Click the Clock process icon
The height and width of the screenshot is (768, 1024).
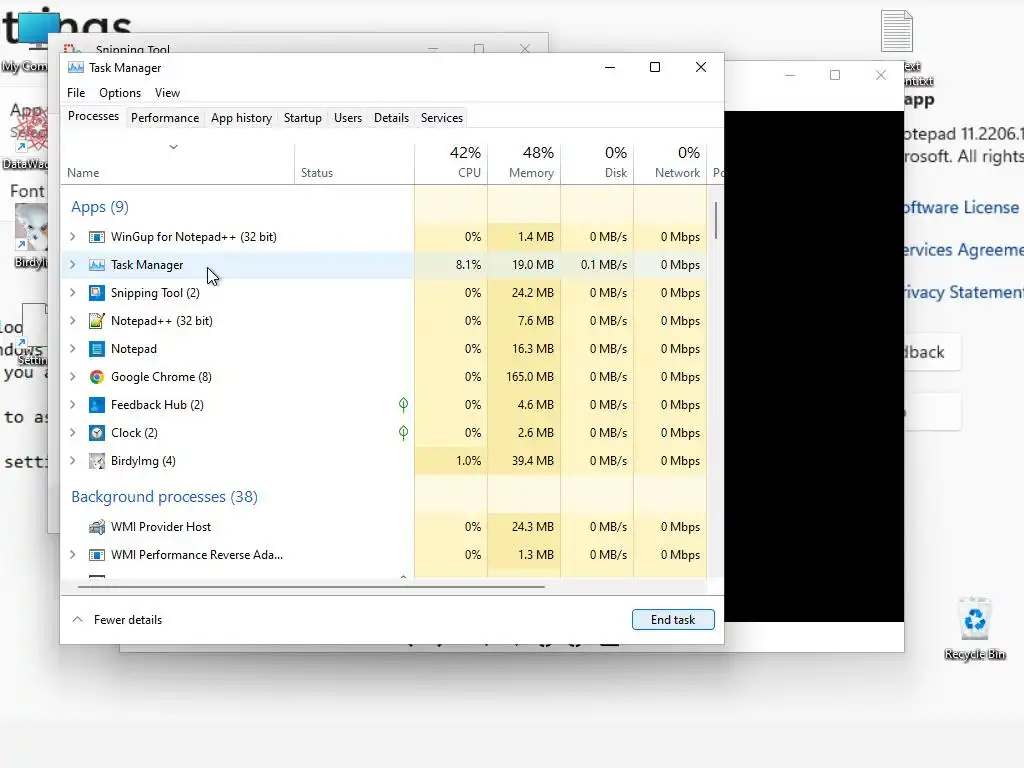97,433
